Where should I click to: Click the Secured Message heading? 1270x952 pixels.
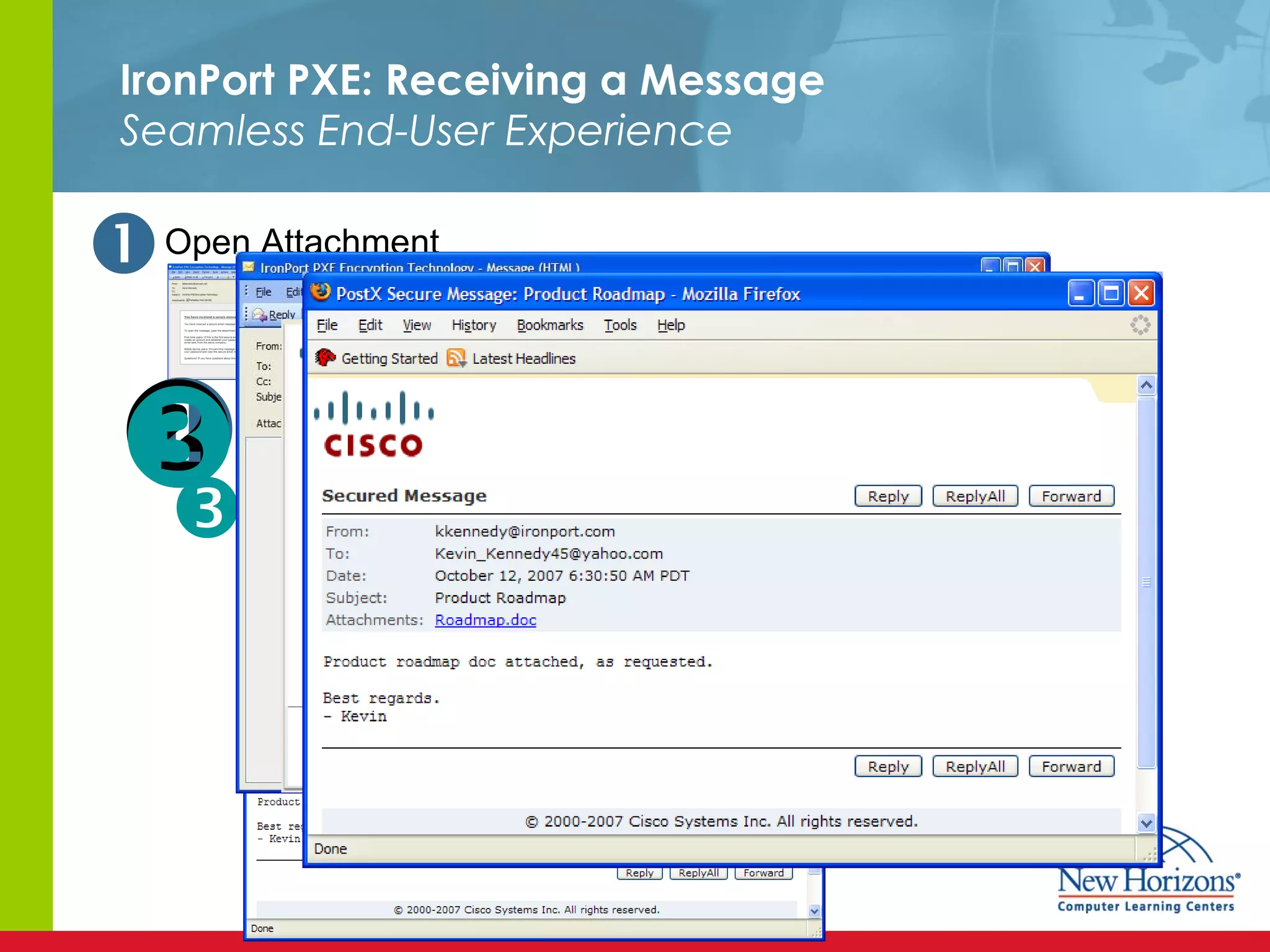point(404,496)
